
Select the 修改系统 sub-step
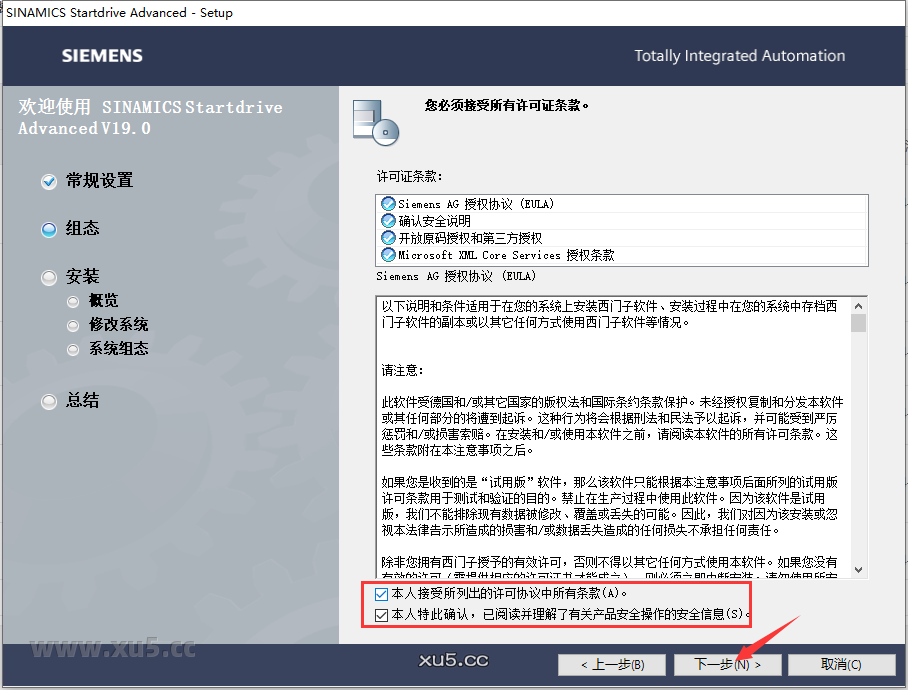click(x=71, y=324)
